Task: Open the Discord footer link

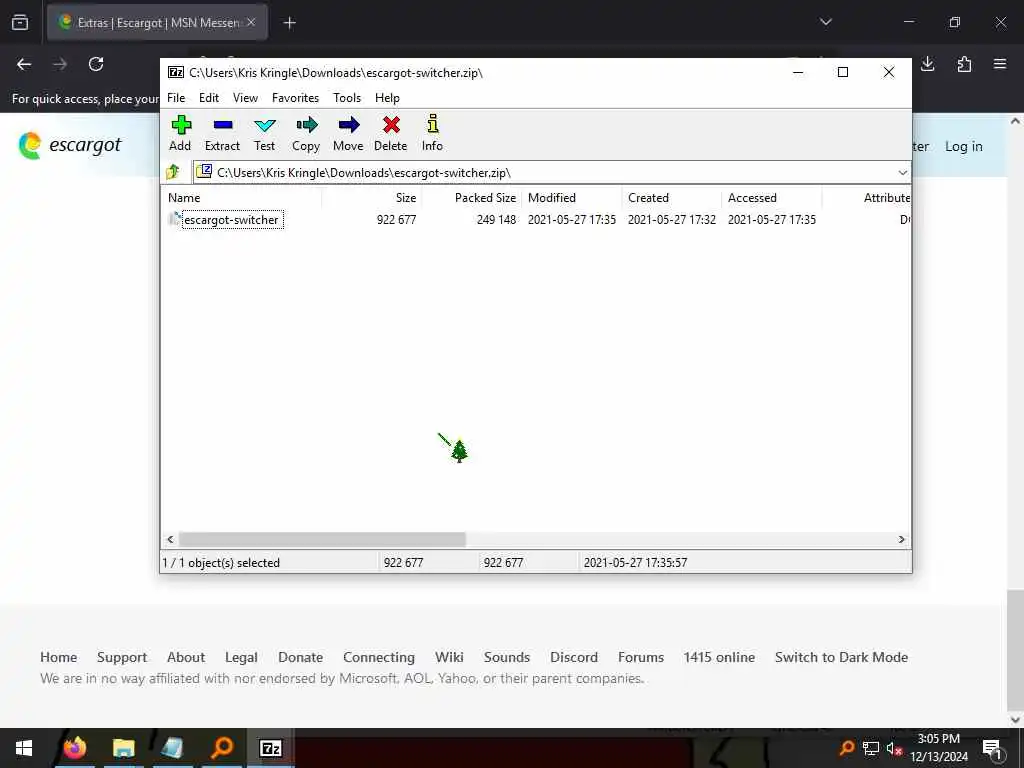Action: (574, 657)
